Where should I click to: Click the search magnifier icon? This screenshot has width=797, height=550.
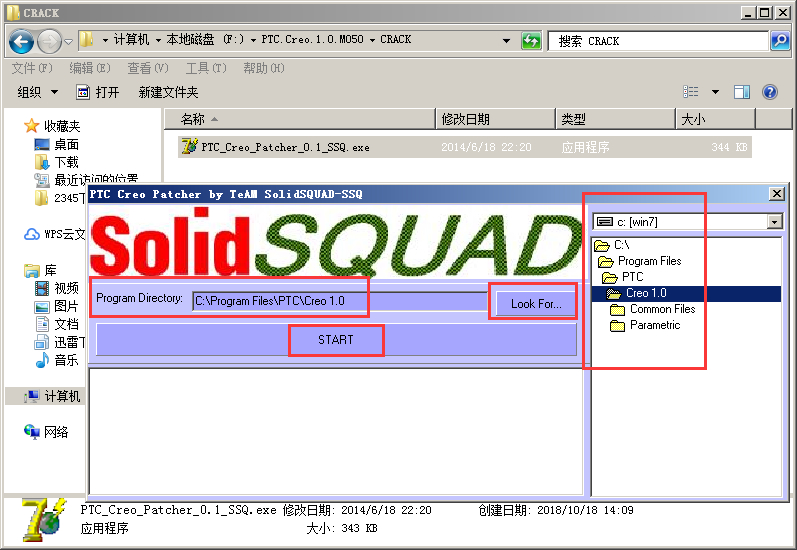780,41
